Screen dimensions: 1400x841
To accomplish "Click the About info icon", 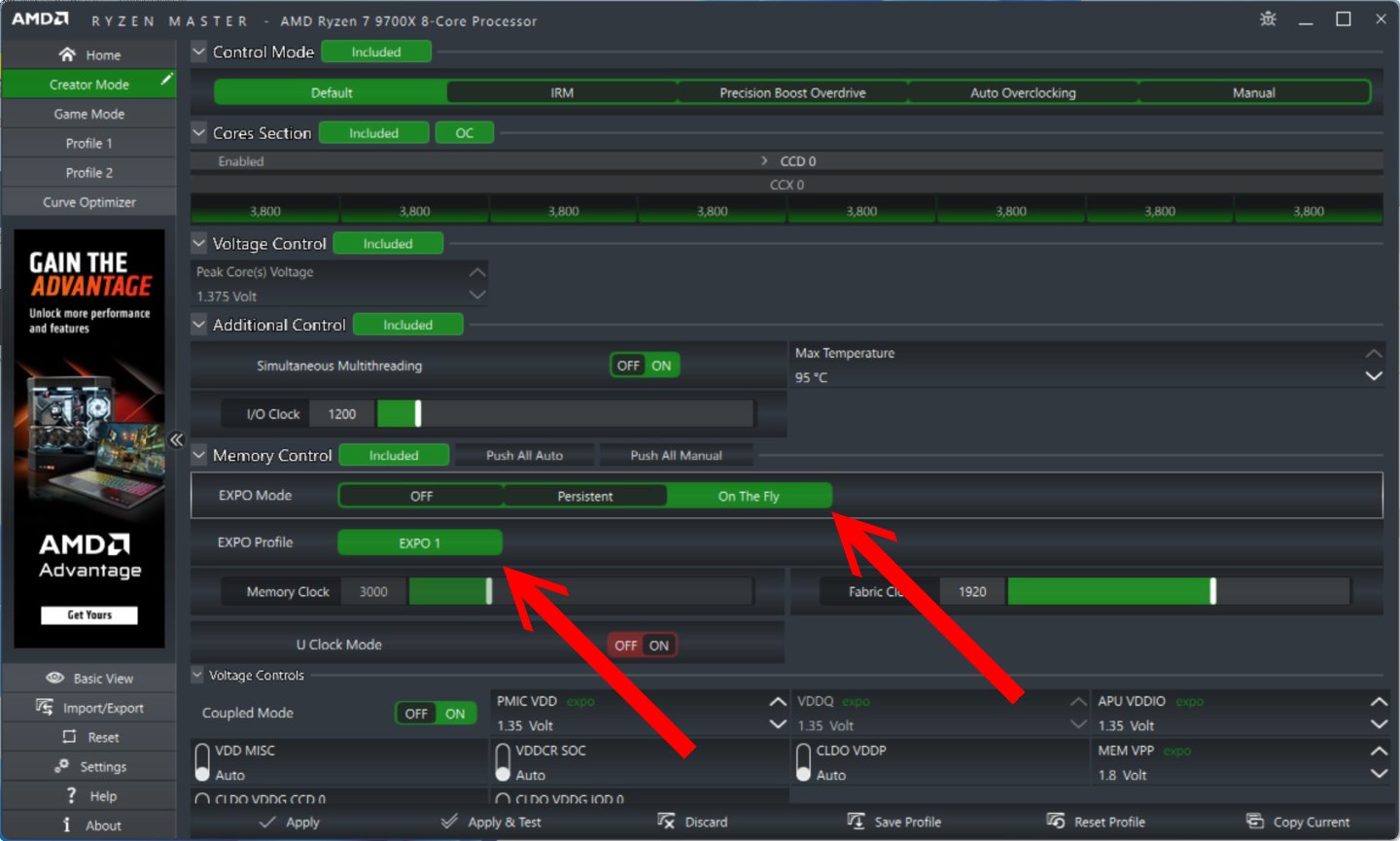I will click(67, 824).
